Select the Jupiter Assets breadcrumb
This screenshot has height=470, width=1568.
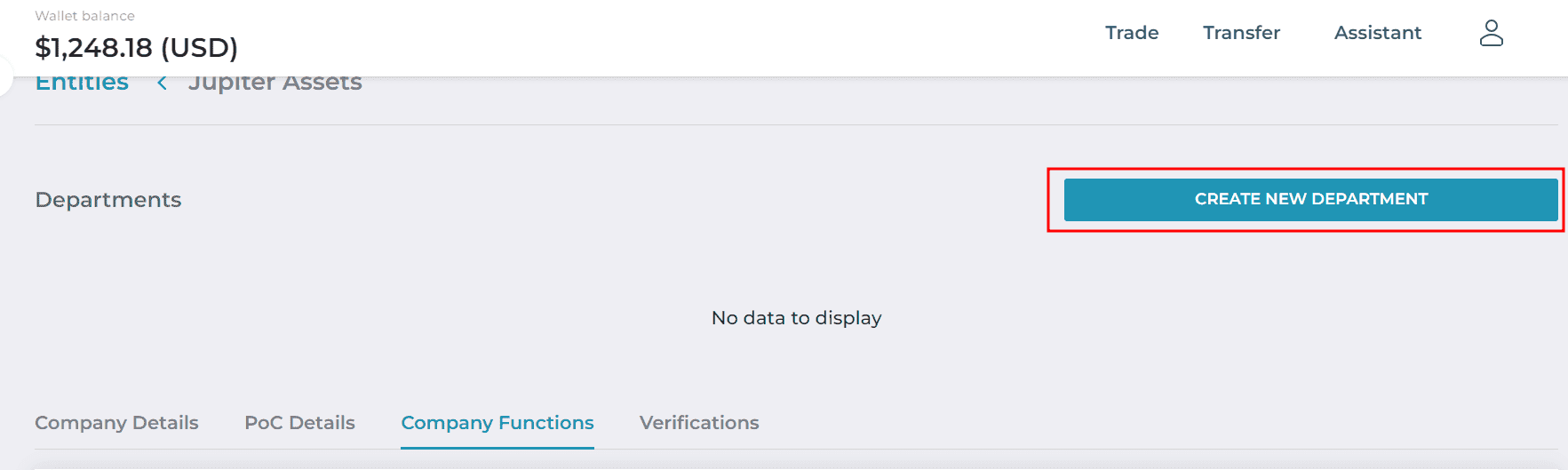coord(275,84)
